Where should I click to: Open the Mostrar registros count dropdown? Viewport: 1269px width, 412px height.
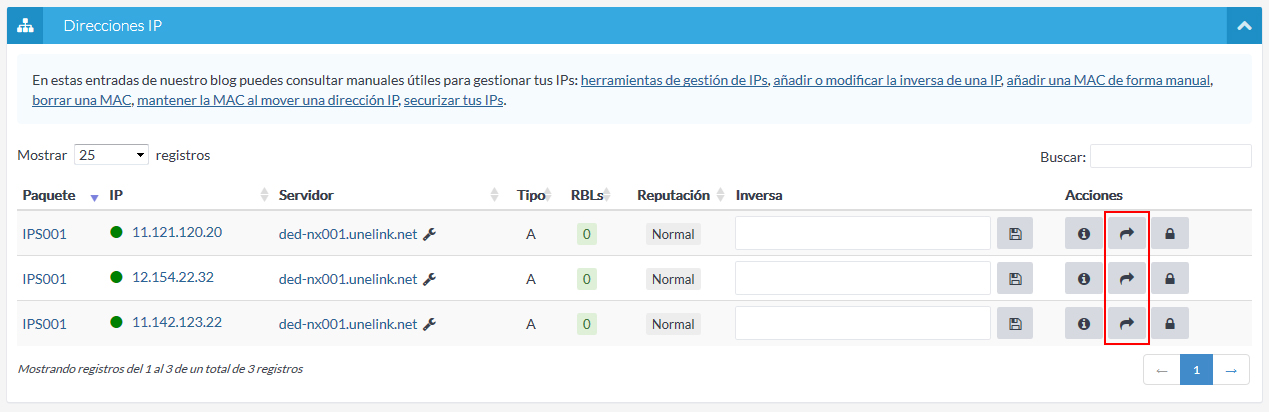coord(112,156)
